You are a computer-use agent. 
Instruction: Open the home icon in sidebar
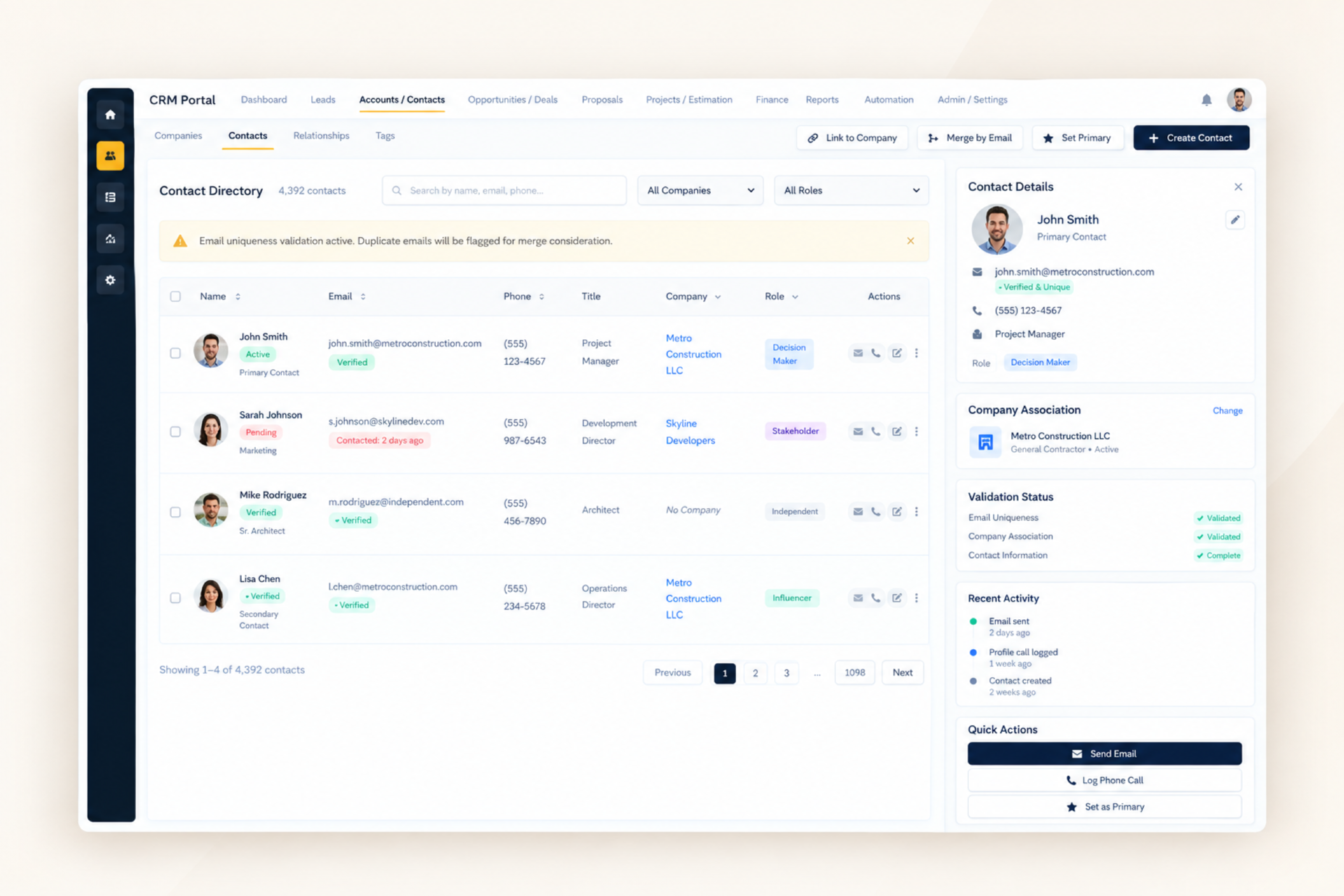pyautogui.click(x=110, y=115)
